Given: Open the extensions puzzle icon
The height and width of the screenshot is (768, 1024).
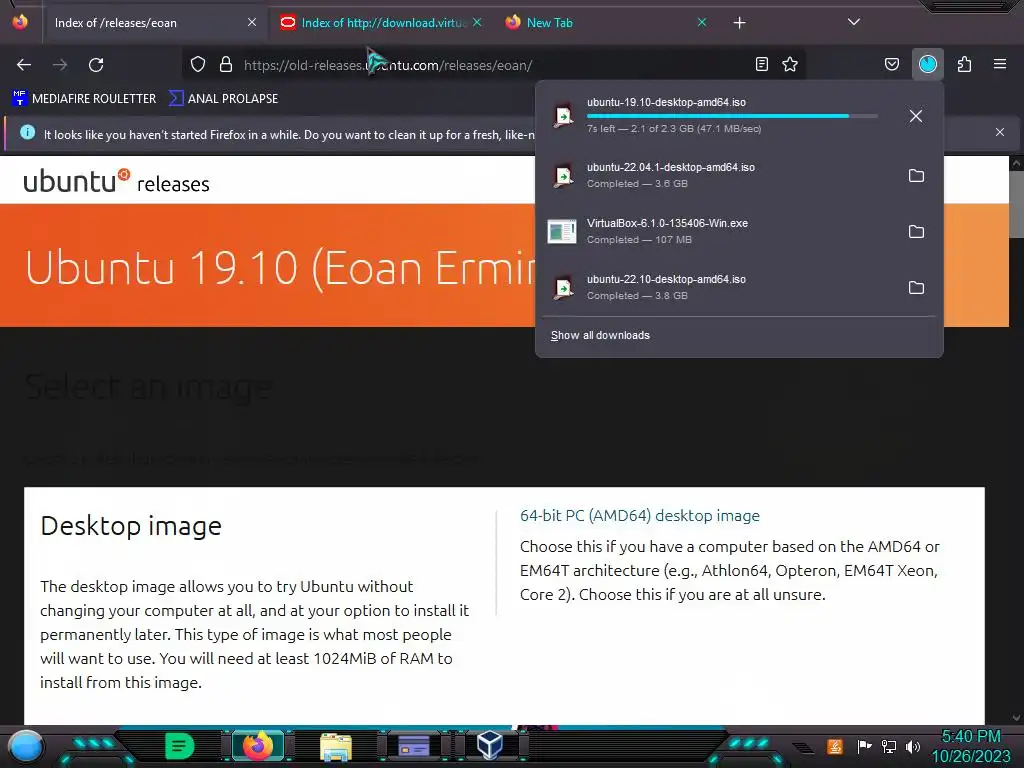Looking at the screenshot, I should tap(965, 64).
